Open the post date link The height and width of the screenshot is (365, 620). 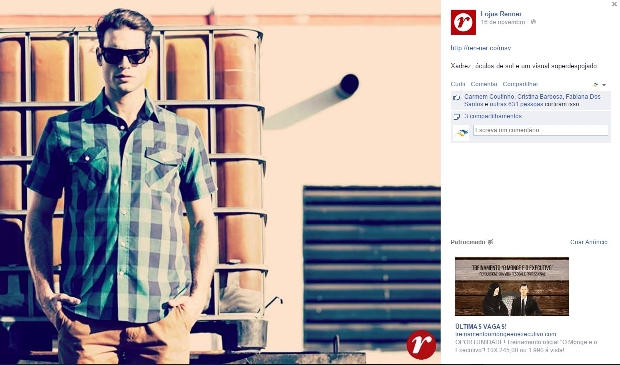coord(503,22)
